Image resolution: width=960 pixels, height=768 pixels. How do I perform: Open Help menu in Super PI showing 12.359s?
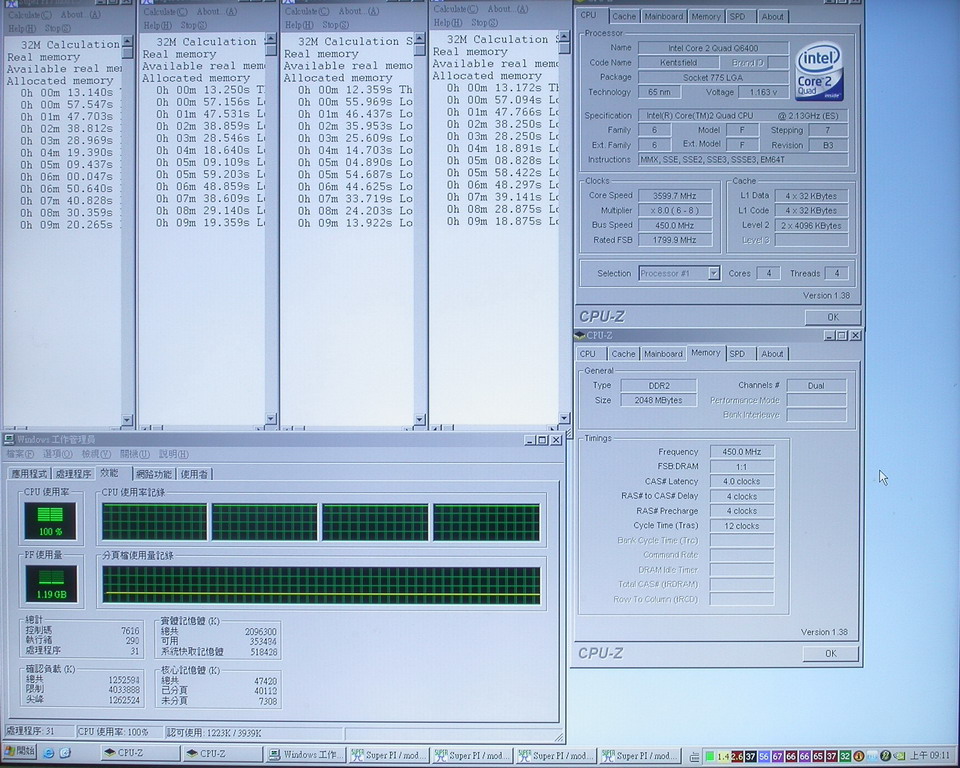(298, 24)
